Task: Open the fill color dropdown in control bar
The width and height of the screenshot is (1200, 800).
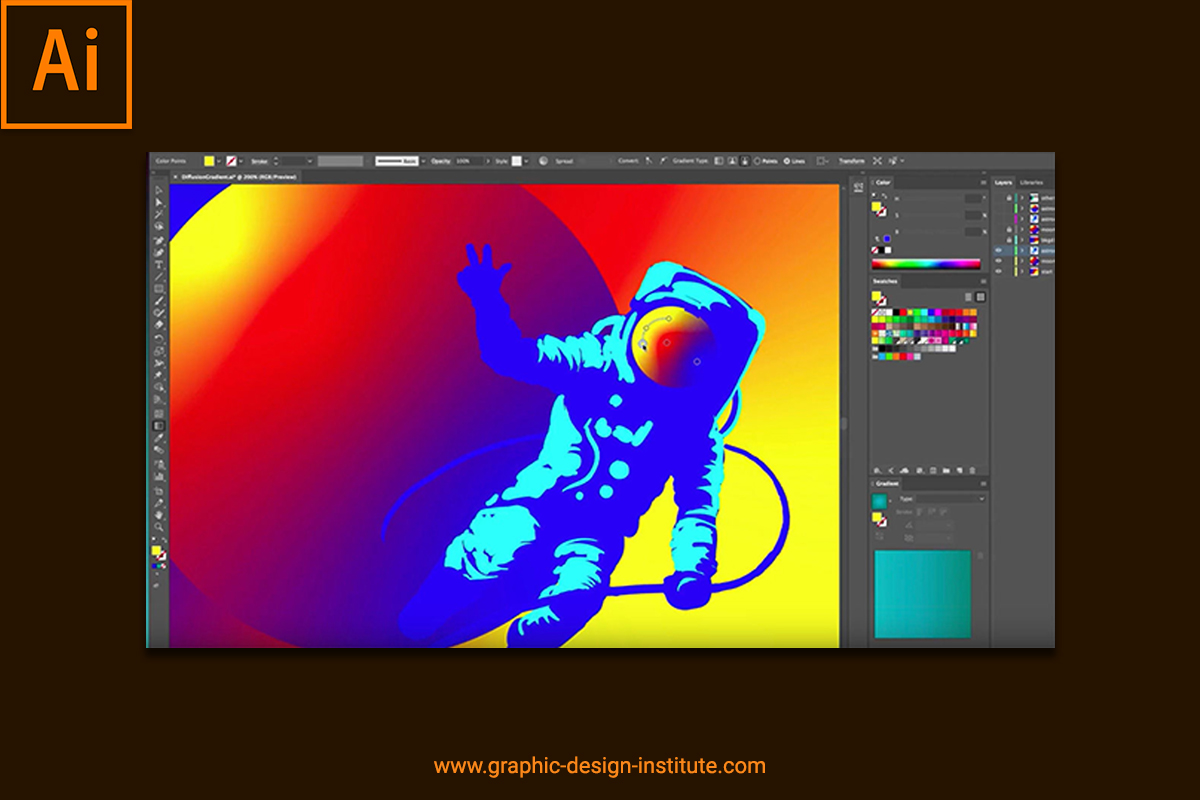Action: [221, 160]
